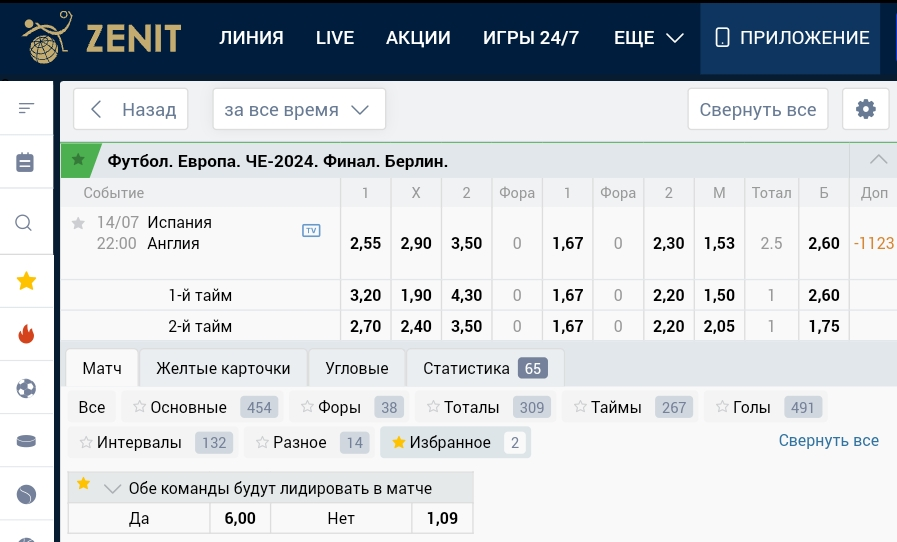The width and height of the screenshot is (897, 542).
Task: Select match handicap 2 odds 2,30
Action: tap(668, 243)
